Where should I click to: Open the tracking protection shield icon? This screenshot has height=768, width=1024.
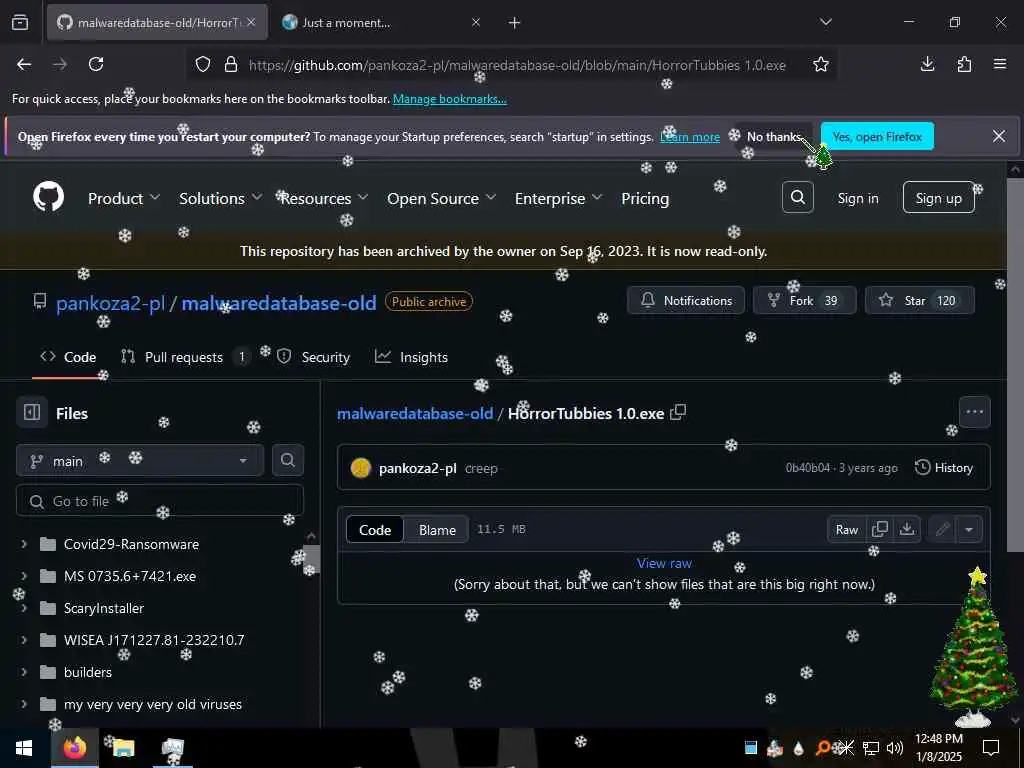(x=203, y=64)
